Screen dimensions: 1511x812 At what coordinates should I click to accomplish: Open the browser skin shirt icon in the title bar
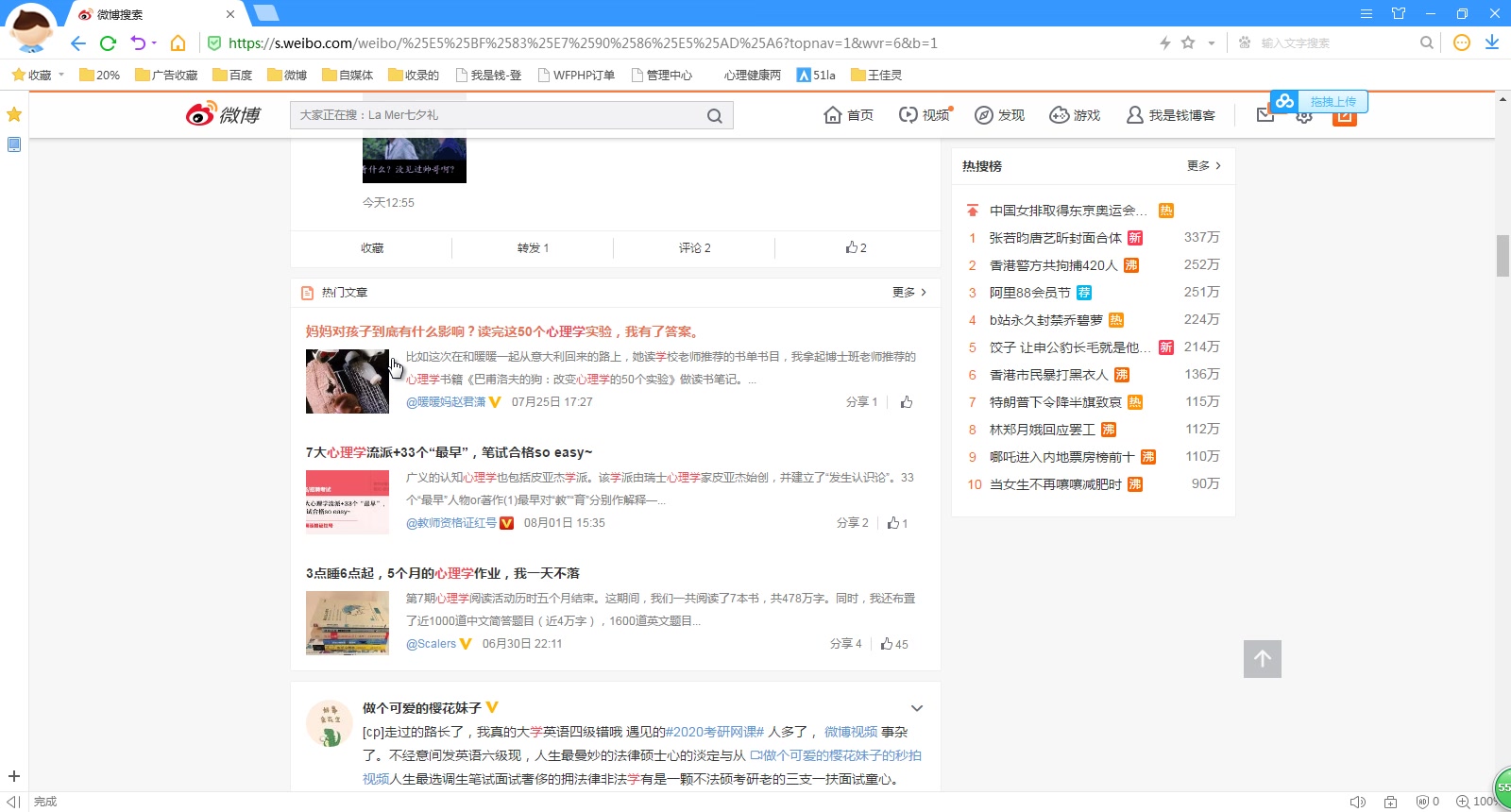tap(1399, 13)
